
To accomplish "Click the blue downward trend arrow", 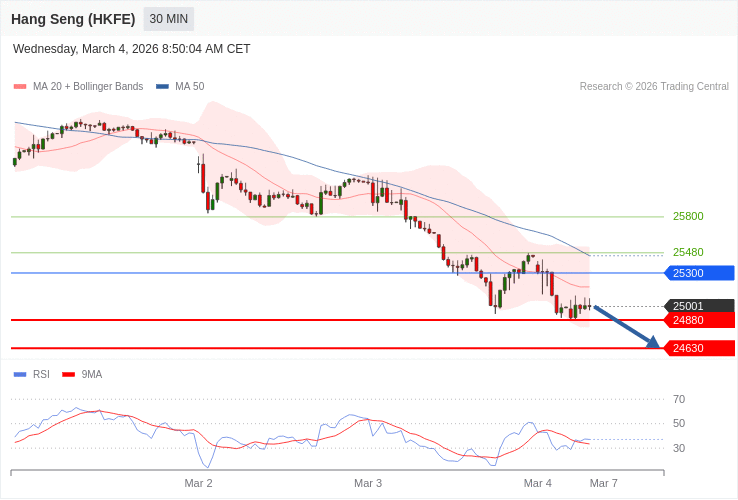I will 627,326.
